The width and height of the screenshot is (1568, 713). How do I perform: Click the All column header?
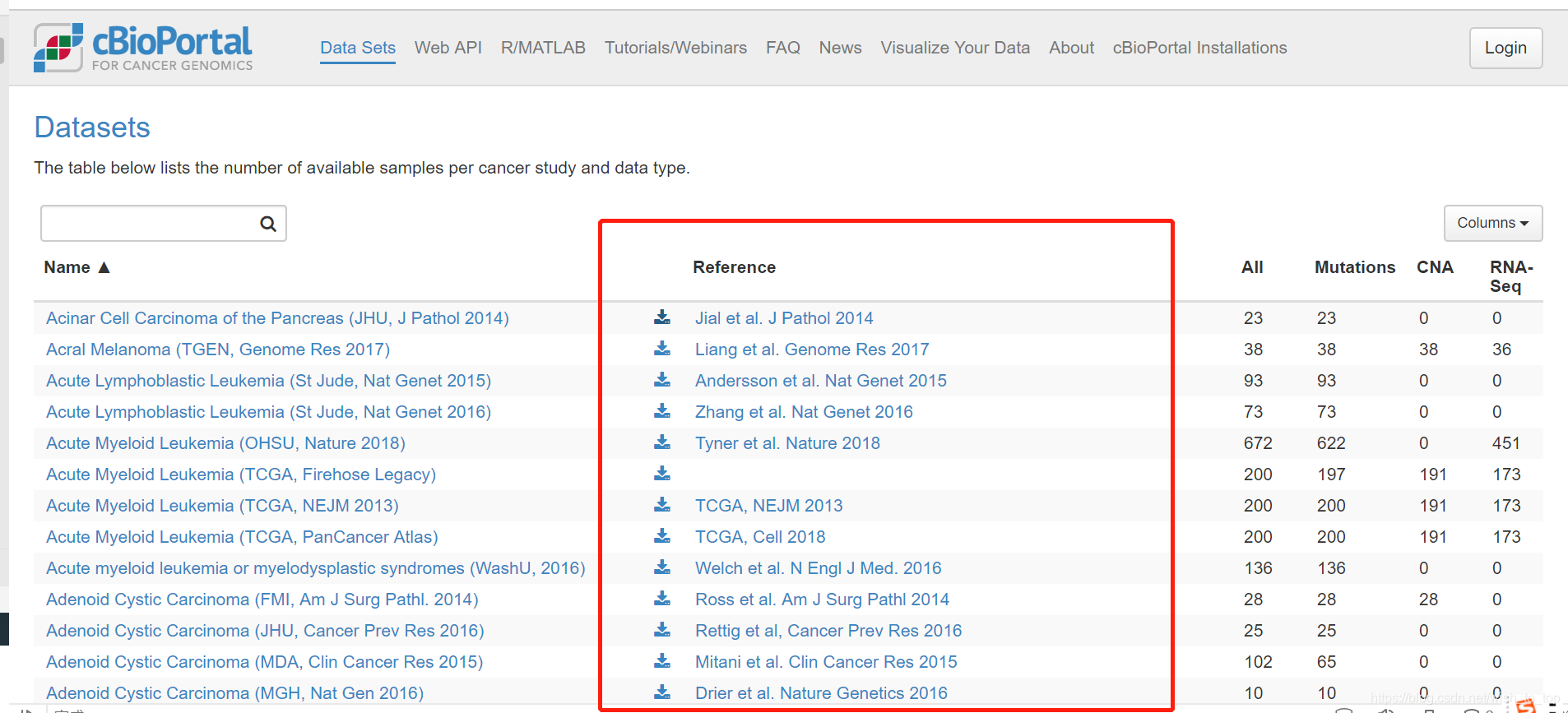pyautogui.click(x=1252, y=267)
